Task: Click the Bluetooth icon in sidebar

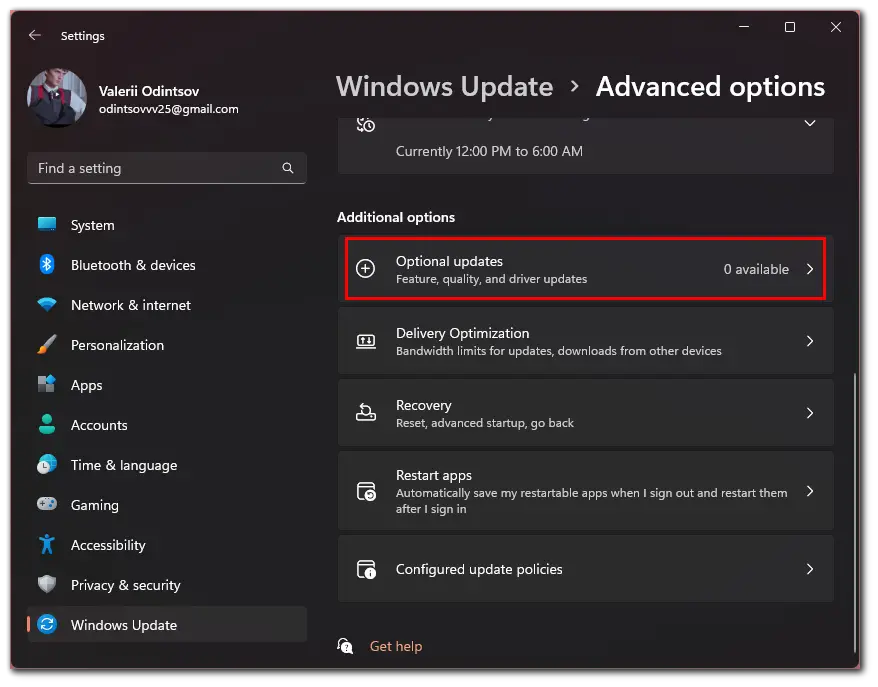Action: pyautogui.click(x=47, y=264)
